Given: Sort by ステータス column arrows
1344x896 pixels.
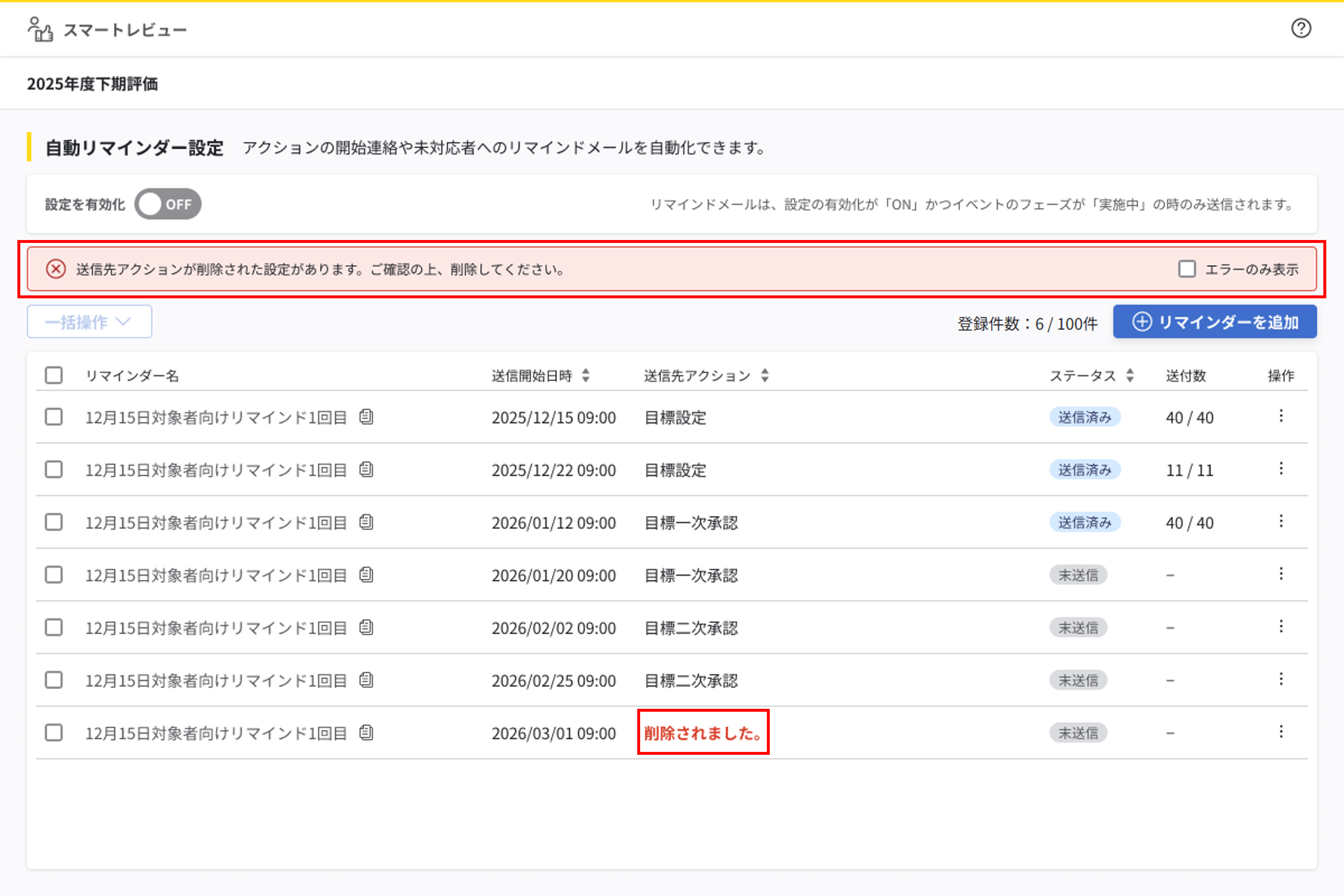Looking at the screenshot, I should [x=1130, y=375].
